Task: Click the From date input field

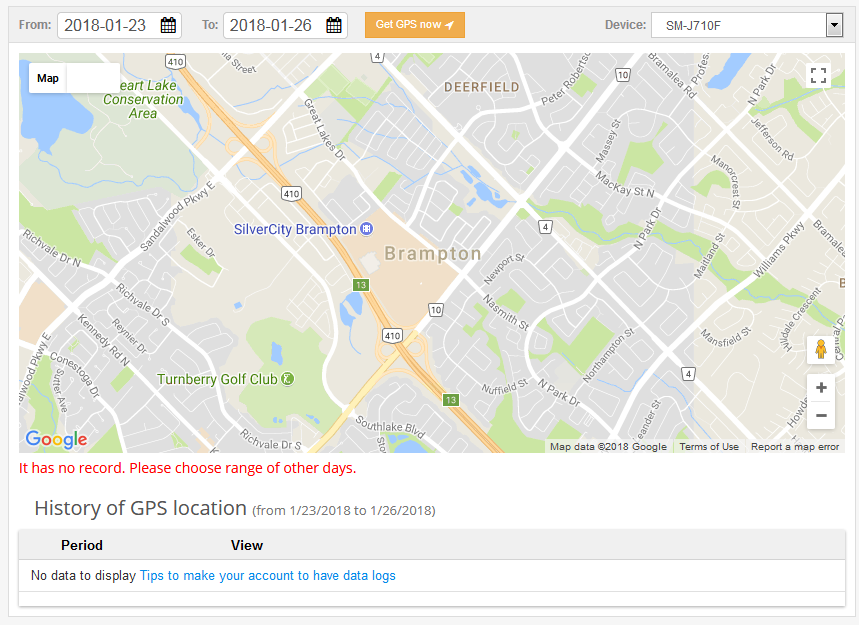Action: [x=119, y=25]
